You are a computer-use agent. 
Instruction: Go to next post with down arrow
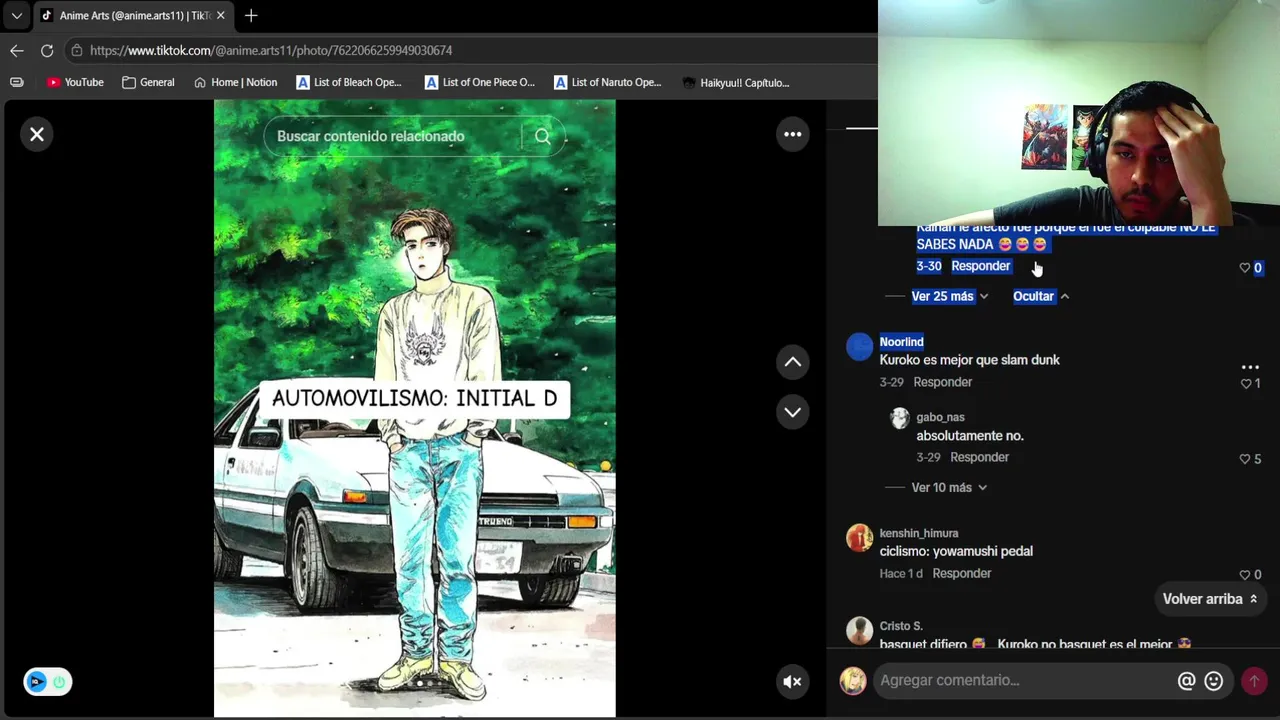793,412
